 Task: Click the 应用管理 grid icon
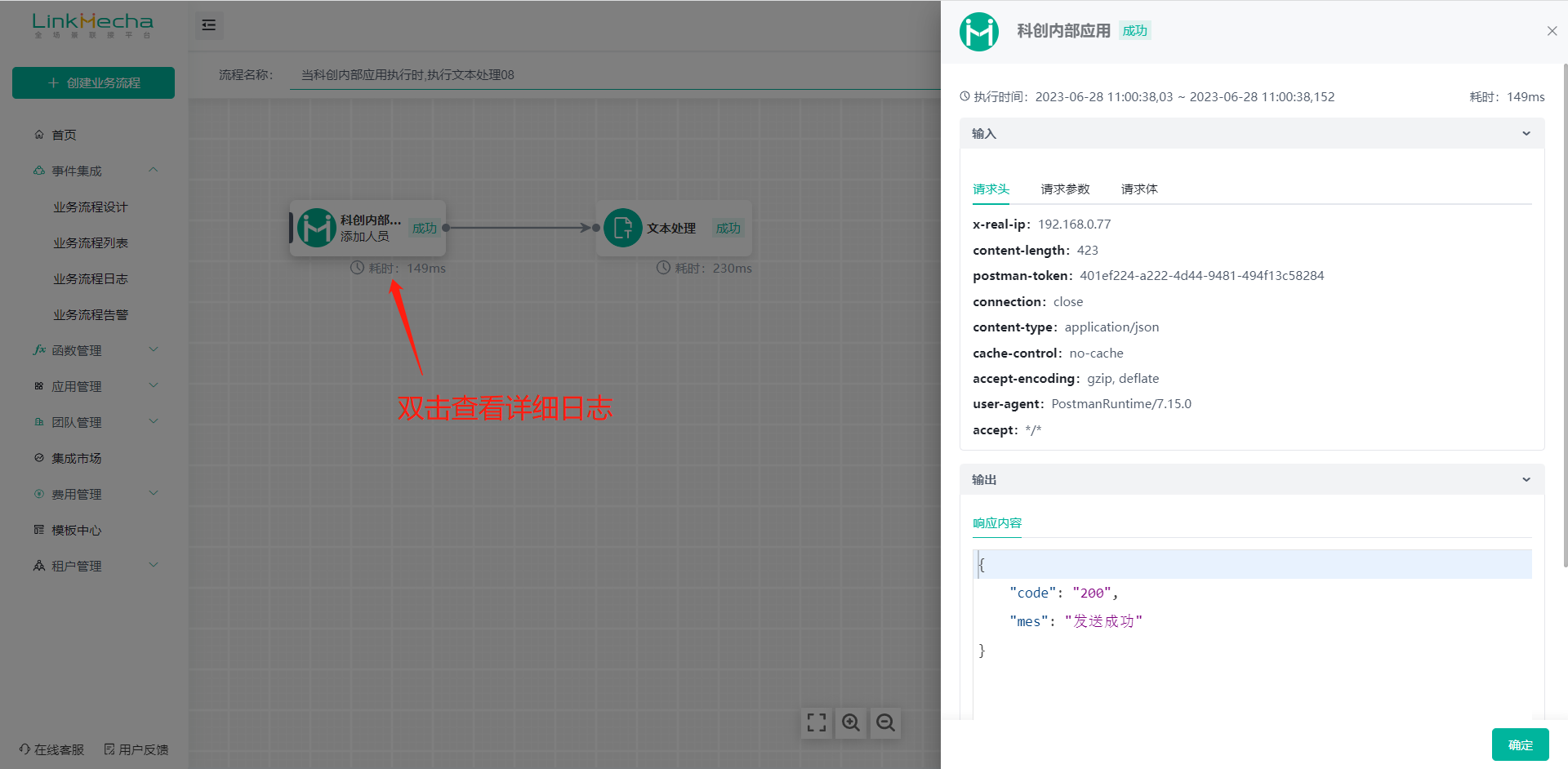pos(39,386)
